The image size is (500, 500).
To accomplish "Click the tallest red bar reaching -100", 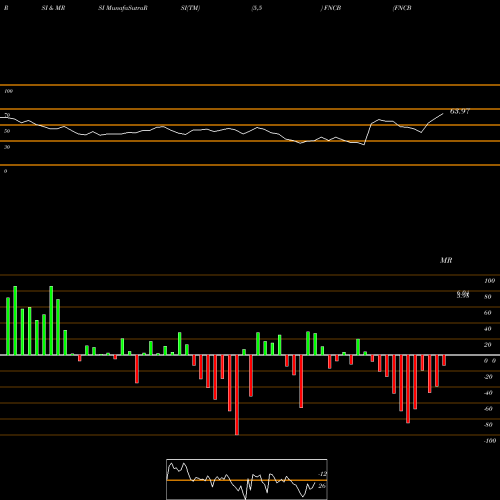I will click(x=237, y=395).
